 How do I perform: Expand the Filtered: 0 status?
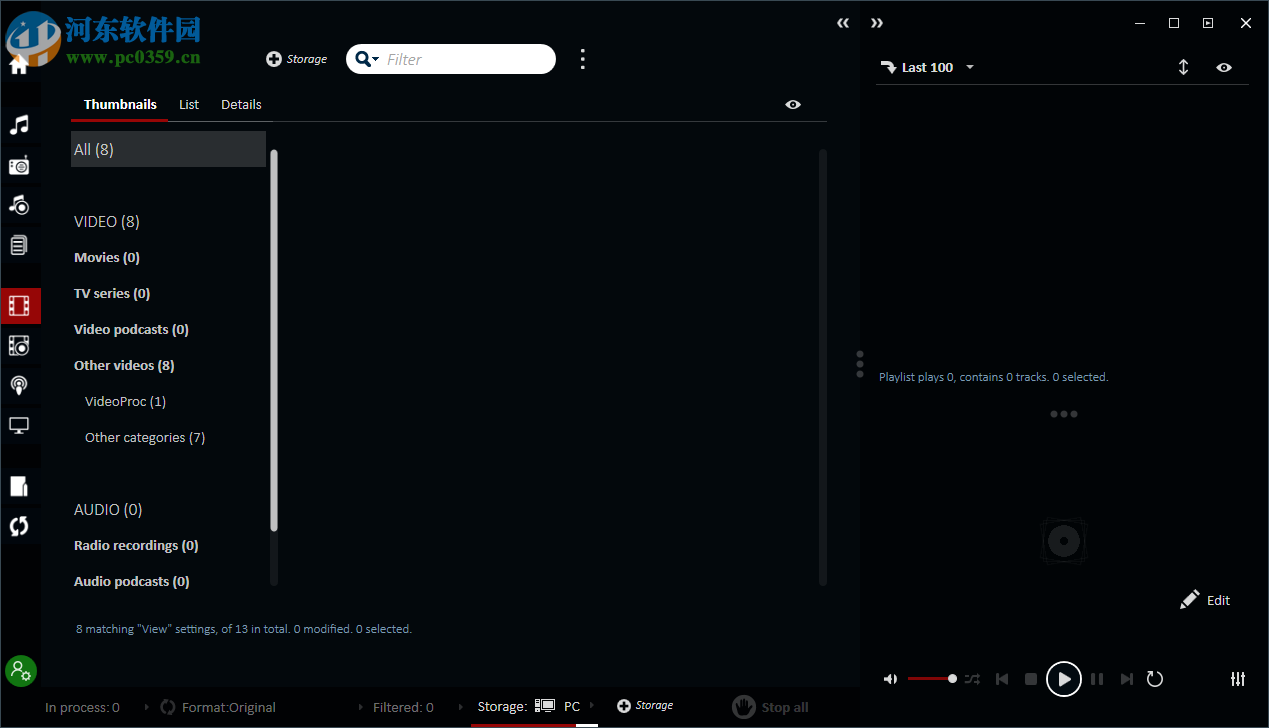pos(403,707)
